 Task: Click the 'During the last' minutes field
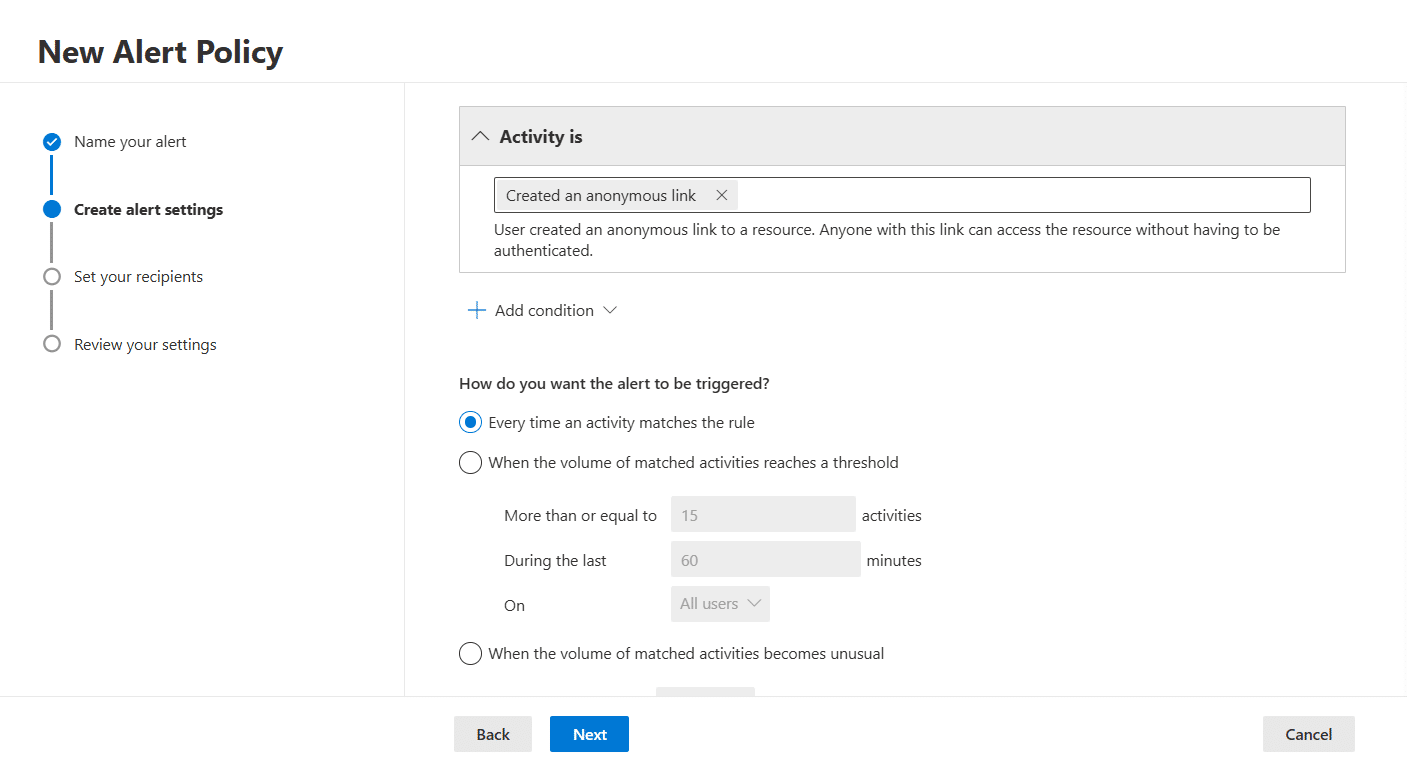pos(766,559)
